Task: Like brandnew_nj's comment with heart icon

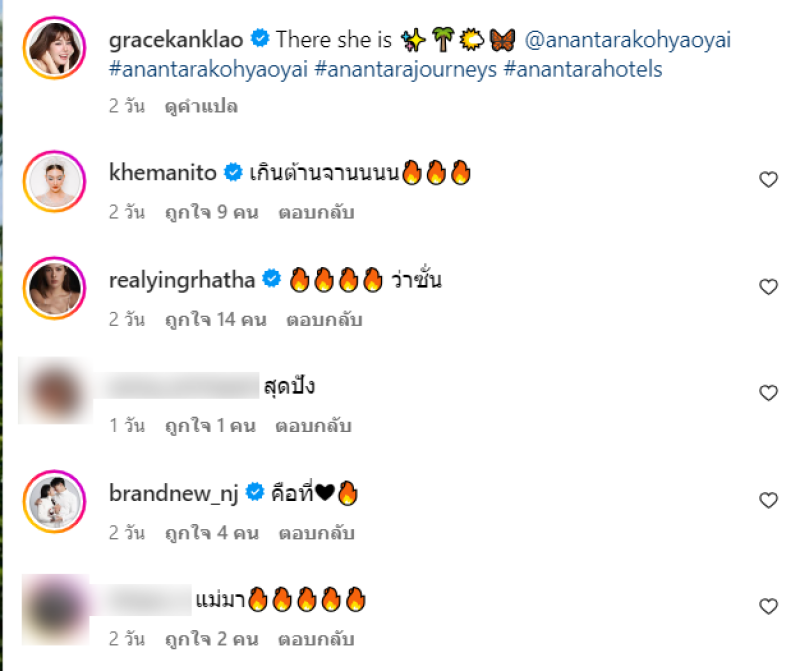Action: pyautogui.click(x=768, y=500)
